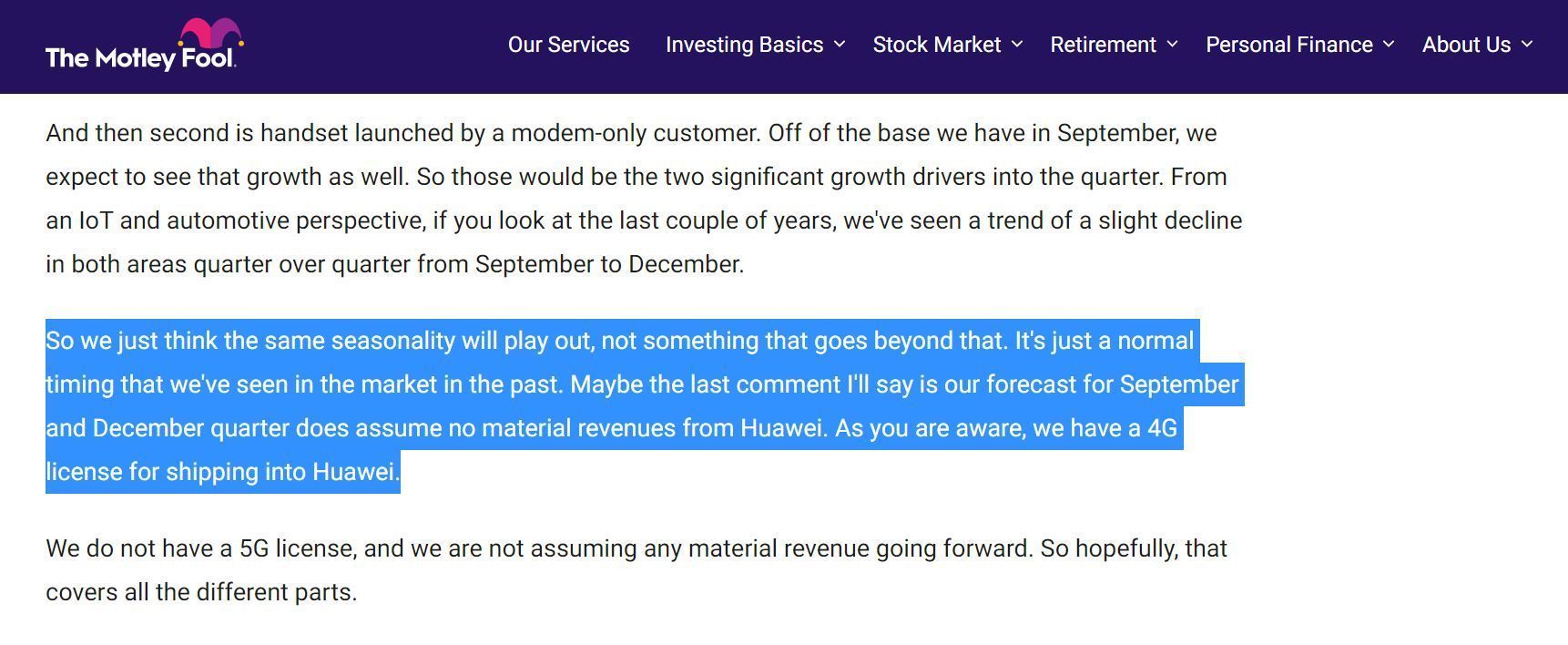Viewport: 1568px width, 645px height.
Task: Expand the Investing Basics chevron arrow
Action: [840, 44]
